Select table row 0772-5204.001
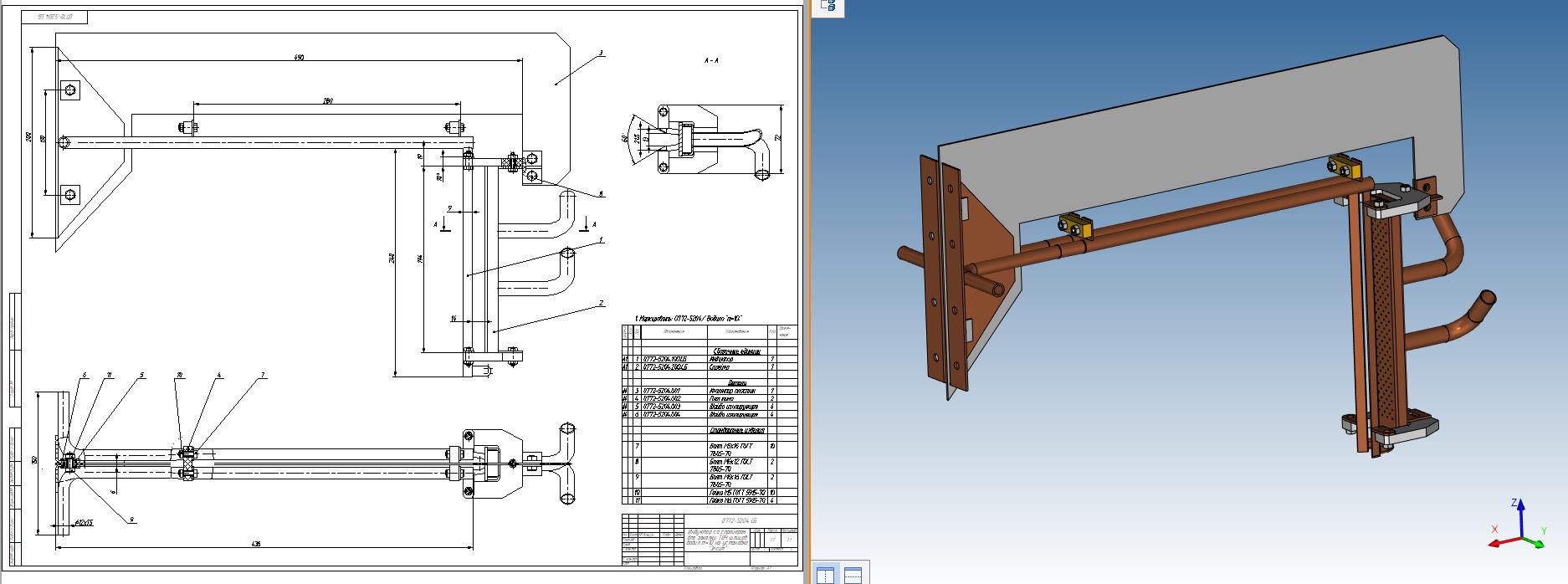Screen dimensions: 1568x584 click(710, 391)
